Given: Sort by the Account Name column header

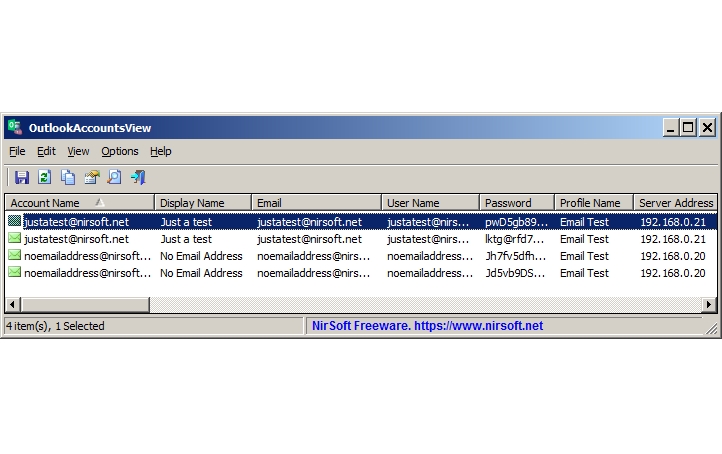Looking at the screenshot, I should (80, 203).
